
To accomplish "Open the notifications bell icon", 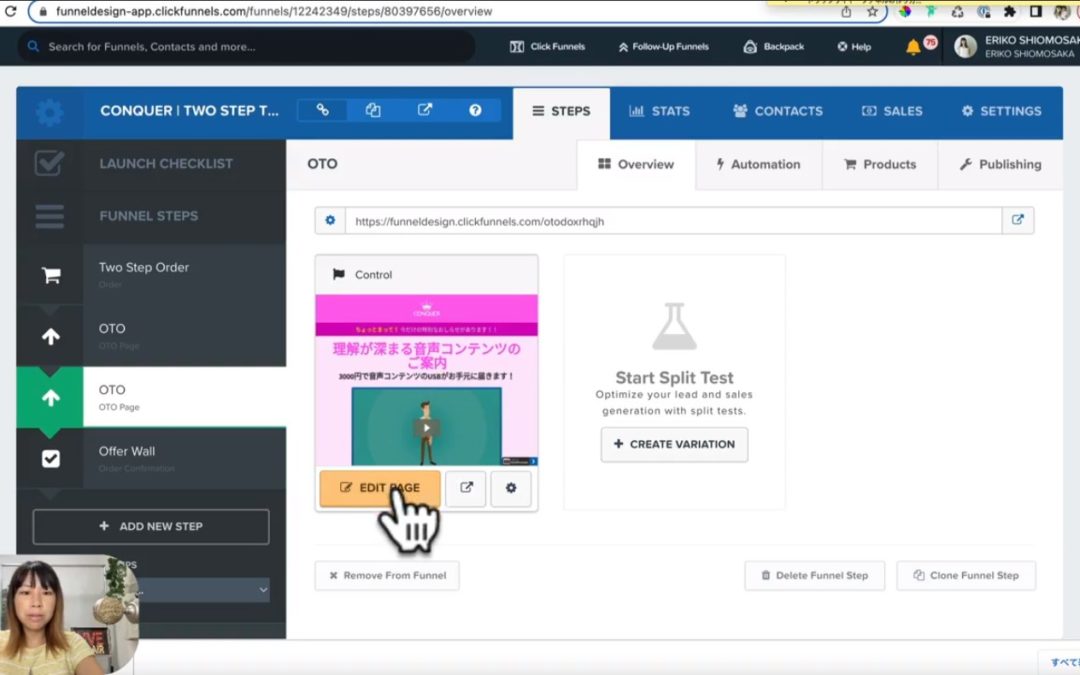I will pyautogui.click(x=913, y=47).
